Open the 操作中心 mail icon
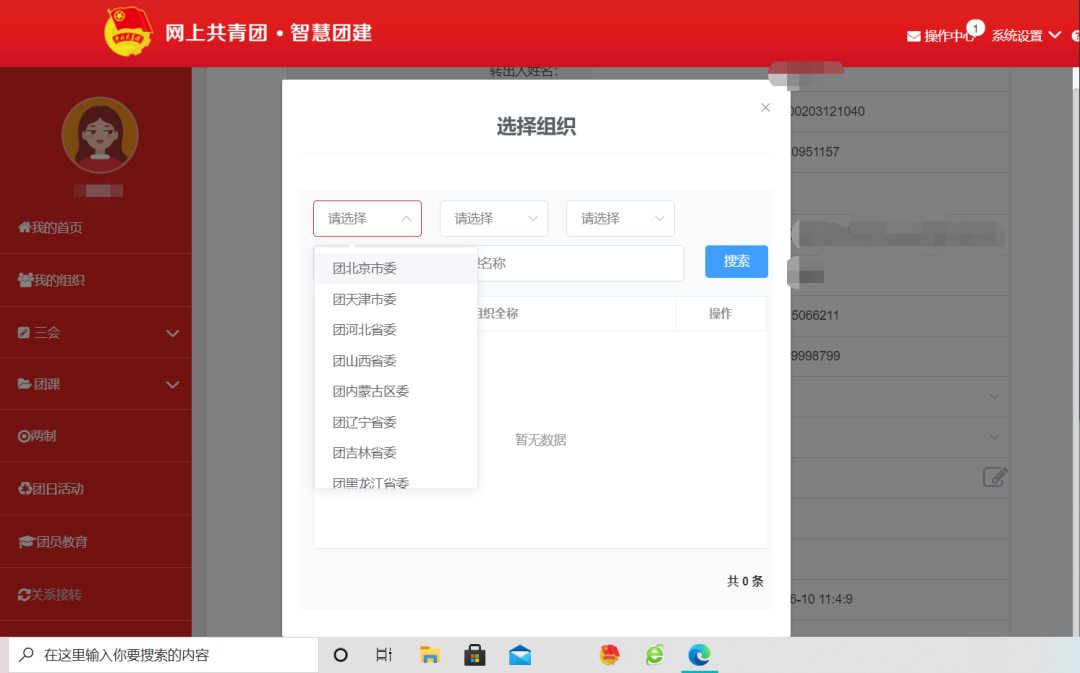 point(913,36)
